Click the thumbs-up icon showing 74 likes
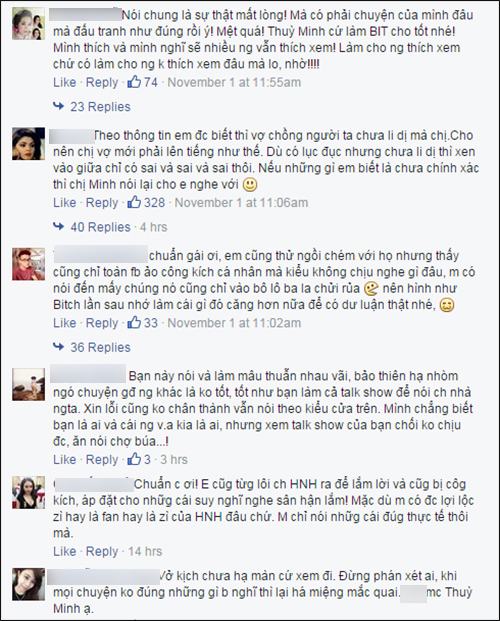This screenshot has width=500, height=621. coord(134,82)
